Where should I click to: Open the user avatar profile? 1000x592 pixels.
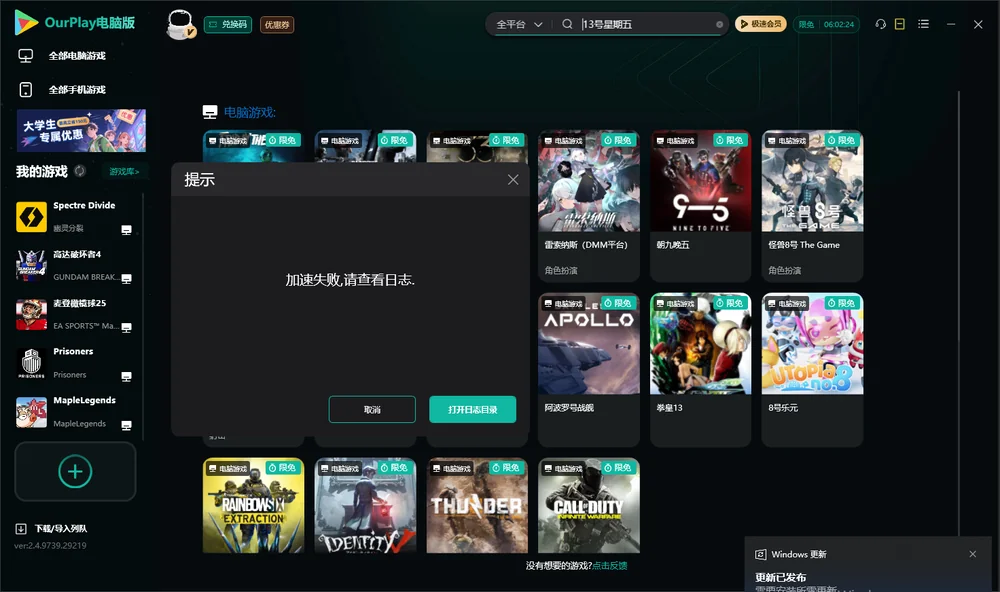click(x=180, y=24)
